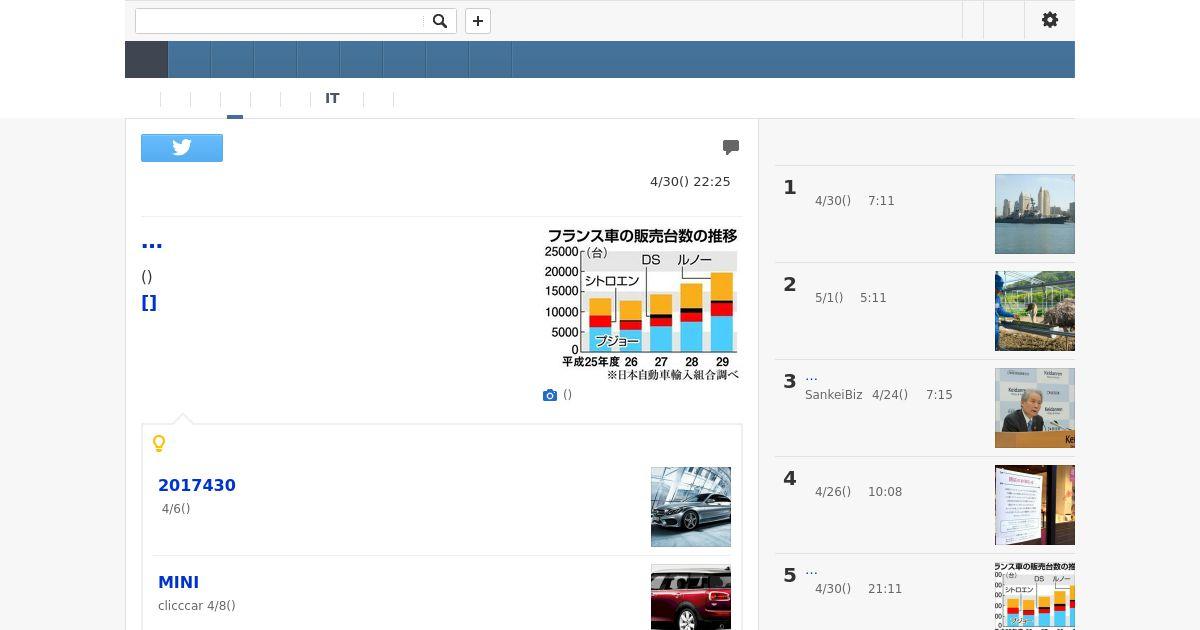Select the IT category tab
The image size is (1200, 630).
click(x=332, y=98)
